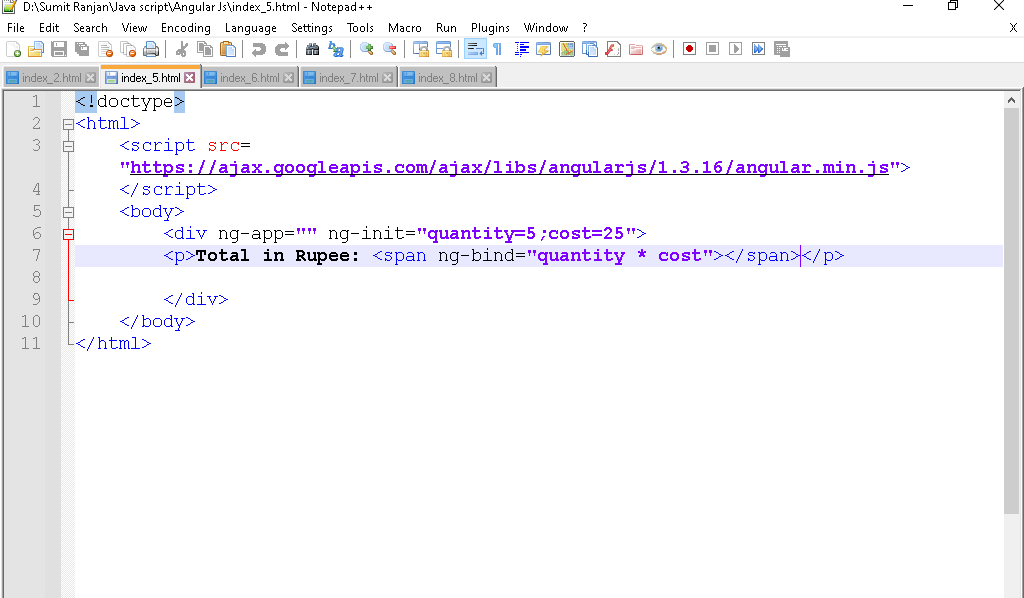The image size is (1024, 598).
Task: Click the Find binoculars icon
Action: point(312,49)
